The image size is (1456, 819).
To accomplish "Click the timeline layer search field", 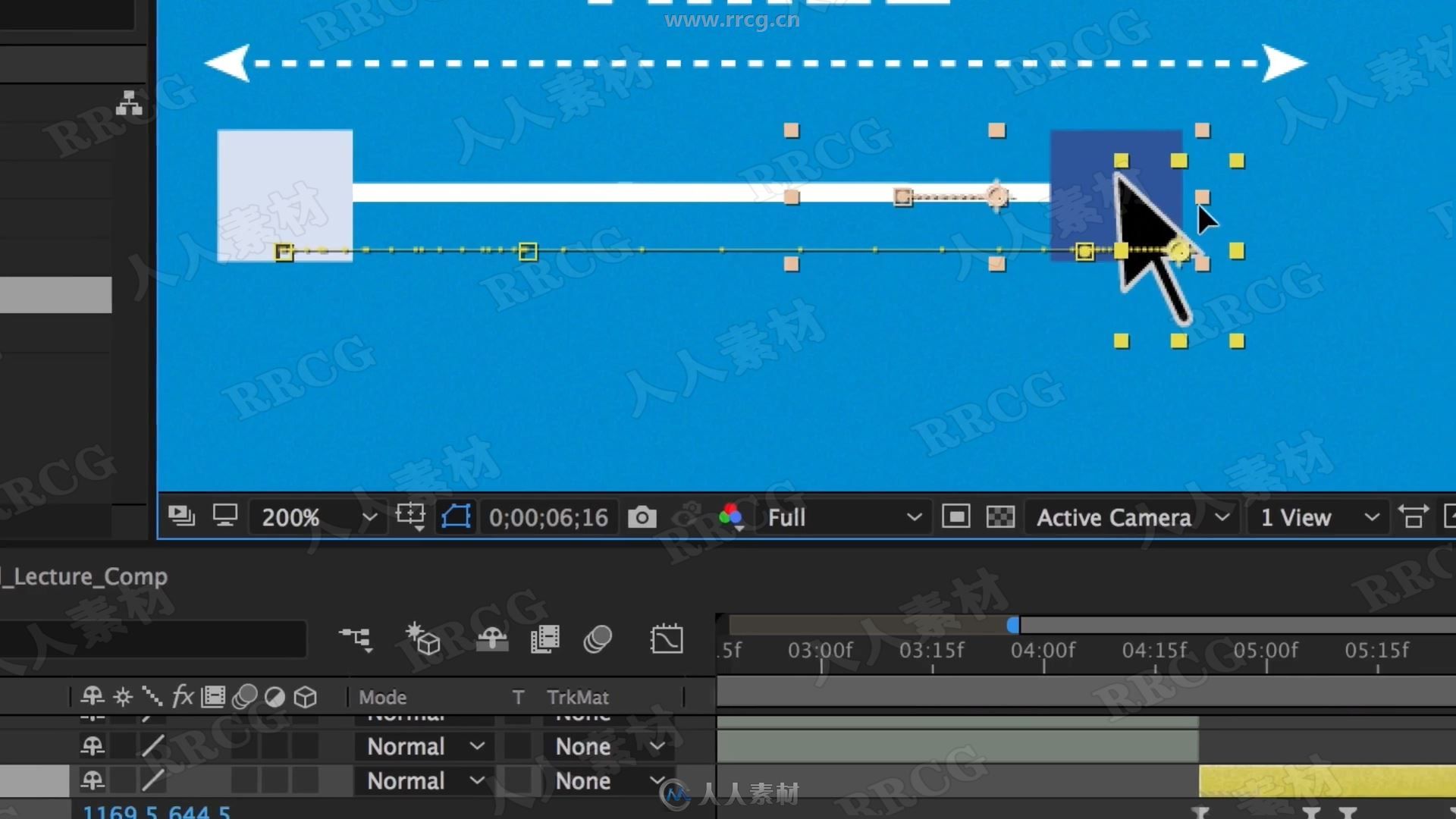I will 153,639.
